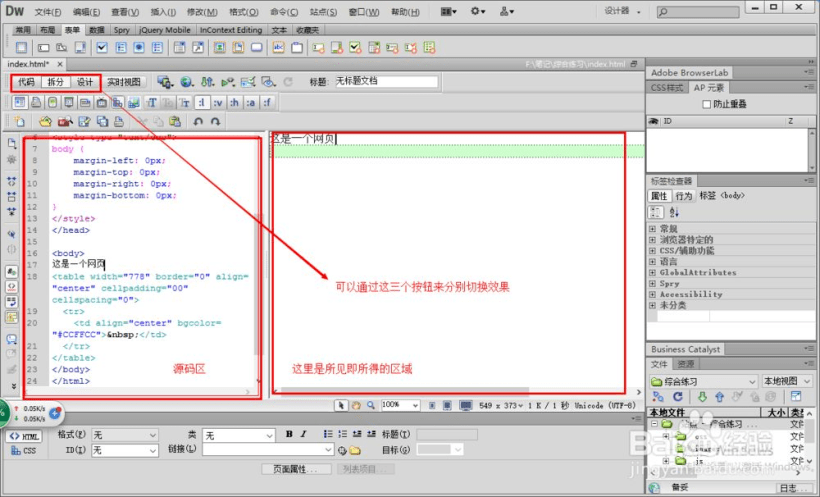Close the index.html document tab
The width and height of the screenshot is (820, 497).
(60, 64)
